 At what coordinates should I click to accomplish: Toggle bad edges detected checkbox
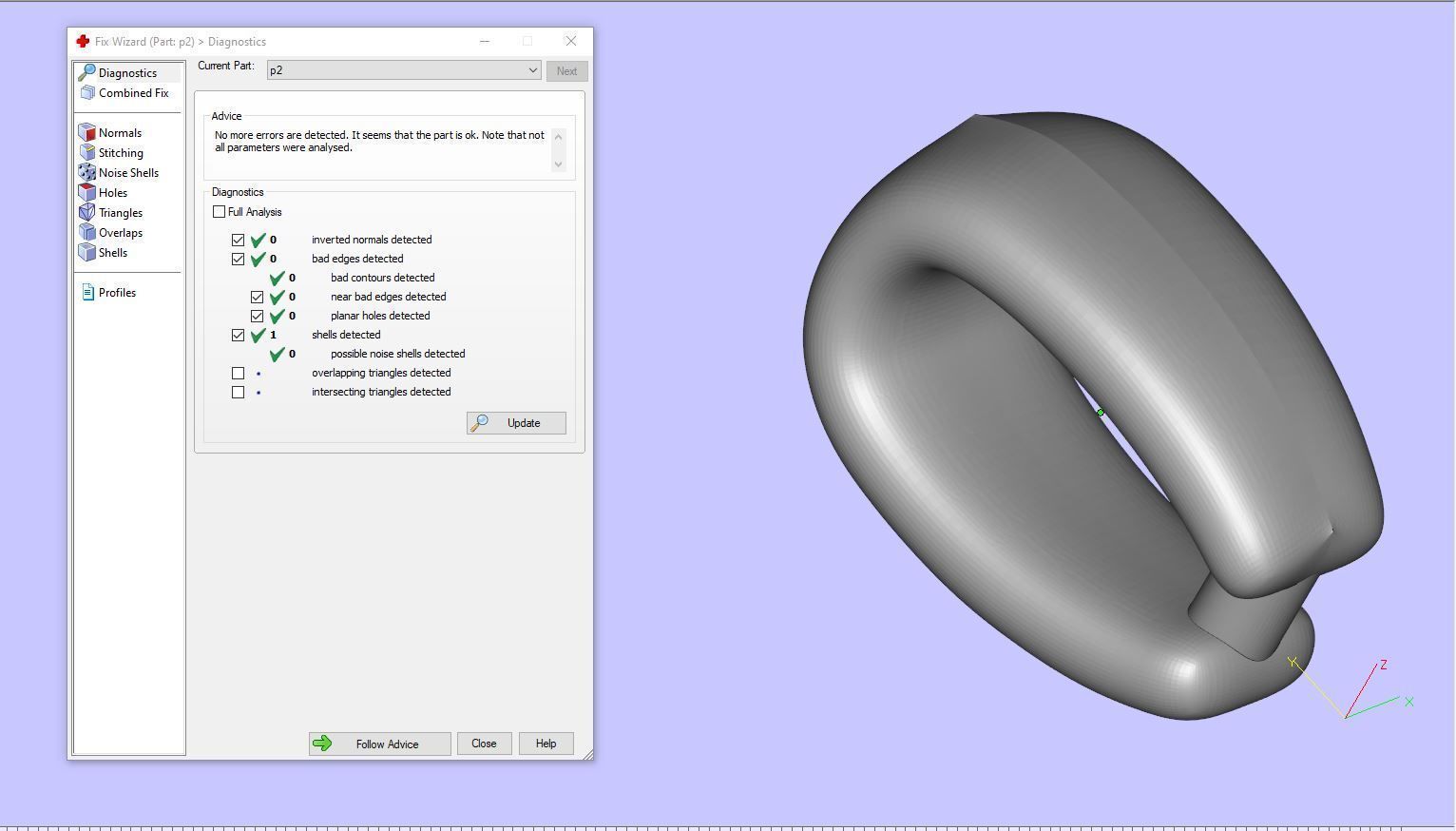pyautogui.click(x=239, y=259)
